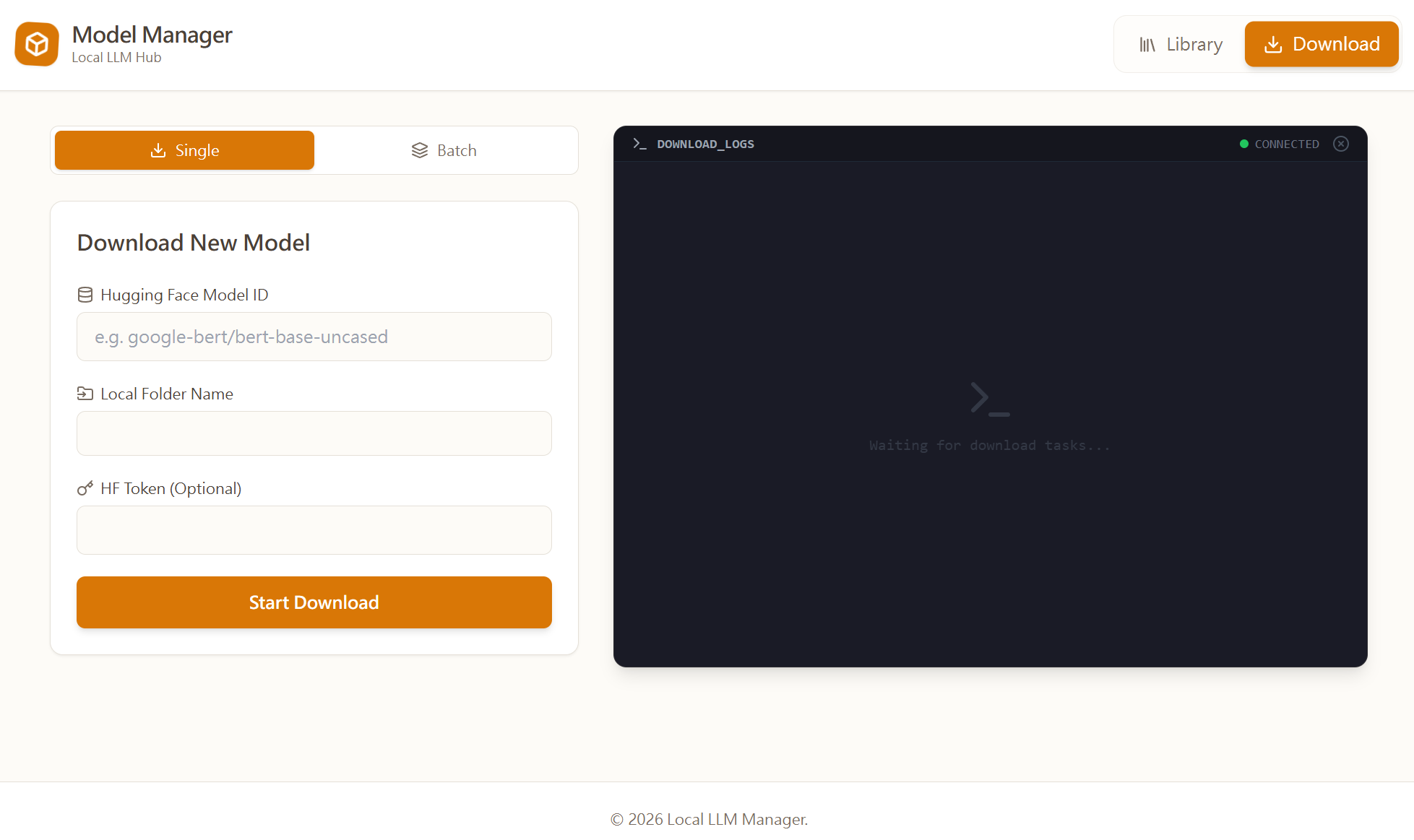Image resolution: width=1414 pixels, height=840 pixels.
Task: Click the Library bookshelf icon
Action: point(1147,45)
